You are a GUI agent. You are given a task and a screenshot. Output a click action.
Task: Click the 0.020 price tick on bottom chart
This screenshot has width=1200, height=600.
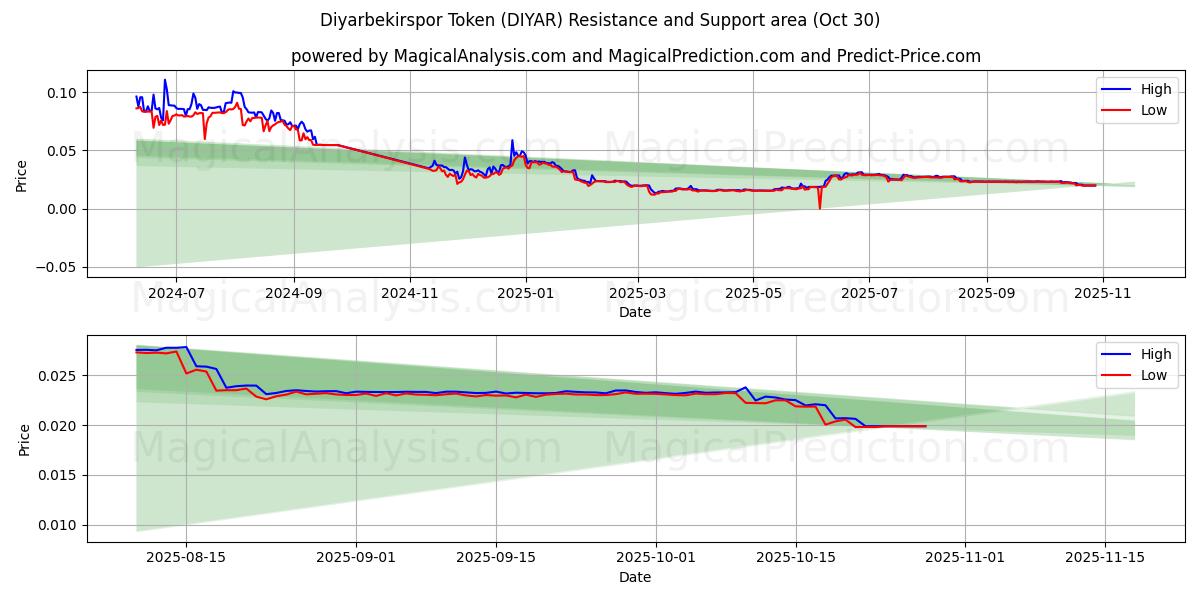58,426
